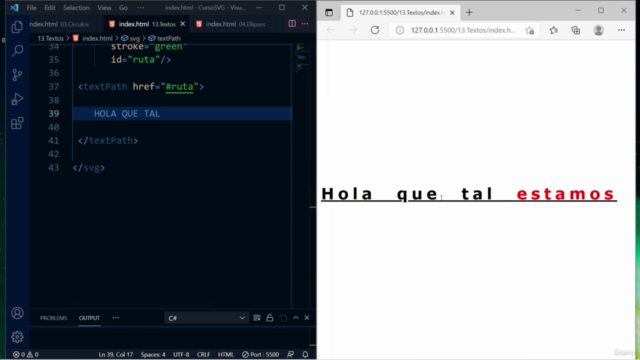Click Port : 5500 Live Server button
The width and height of the screenshot is (640, 360).
pyautogui.click(x=260, y=354)
